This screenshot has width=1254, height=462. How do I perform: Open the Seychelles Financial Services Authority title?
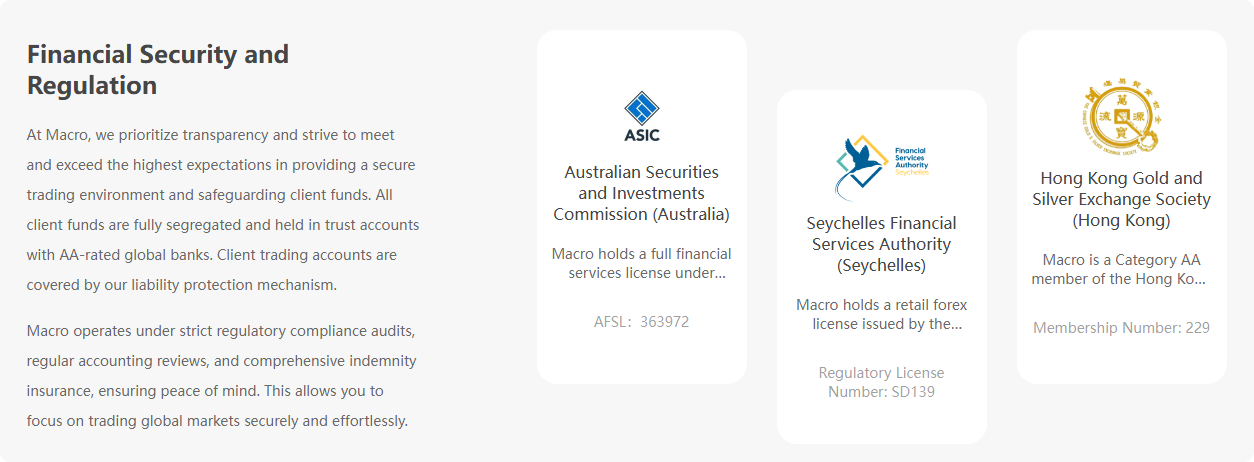click(x=882, y=244)
